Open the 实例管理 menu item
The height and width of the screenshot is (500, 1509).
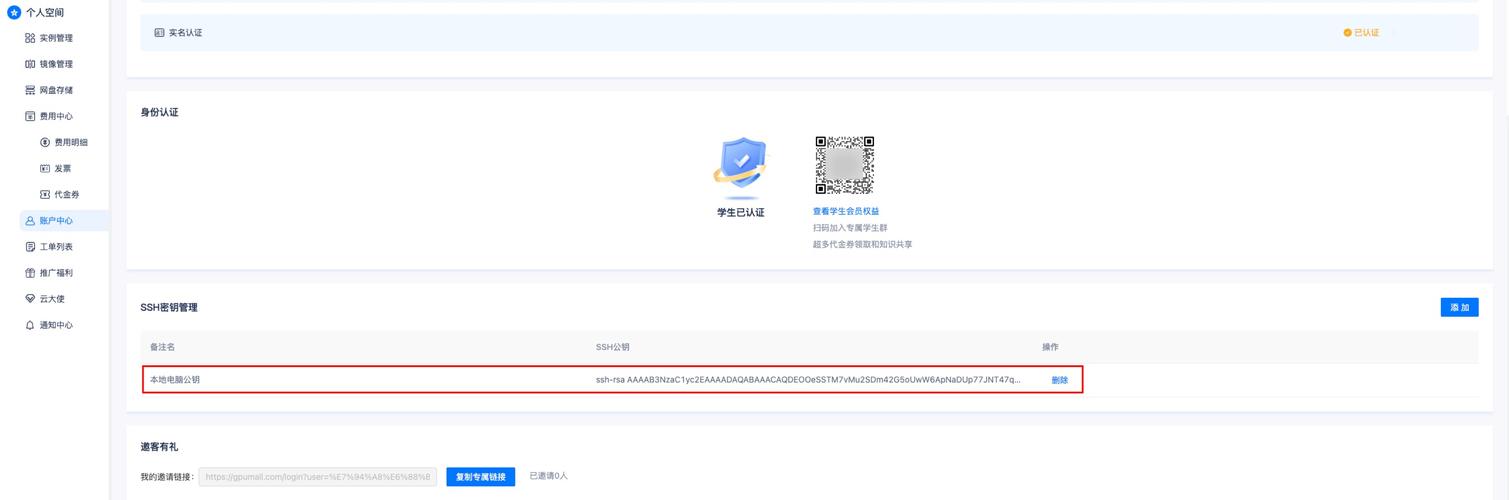pyautogui.click(x=56, y=38)
